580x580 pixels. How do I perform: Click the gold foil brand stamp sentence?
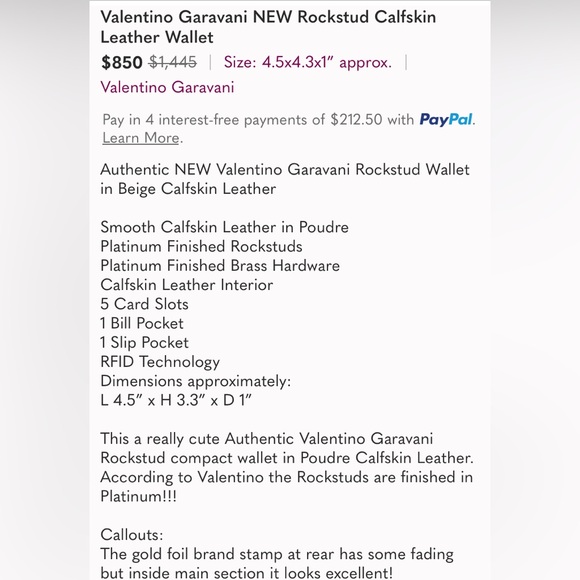coord(277,563)
